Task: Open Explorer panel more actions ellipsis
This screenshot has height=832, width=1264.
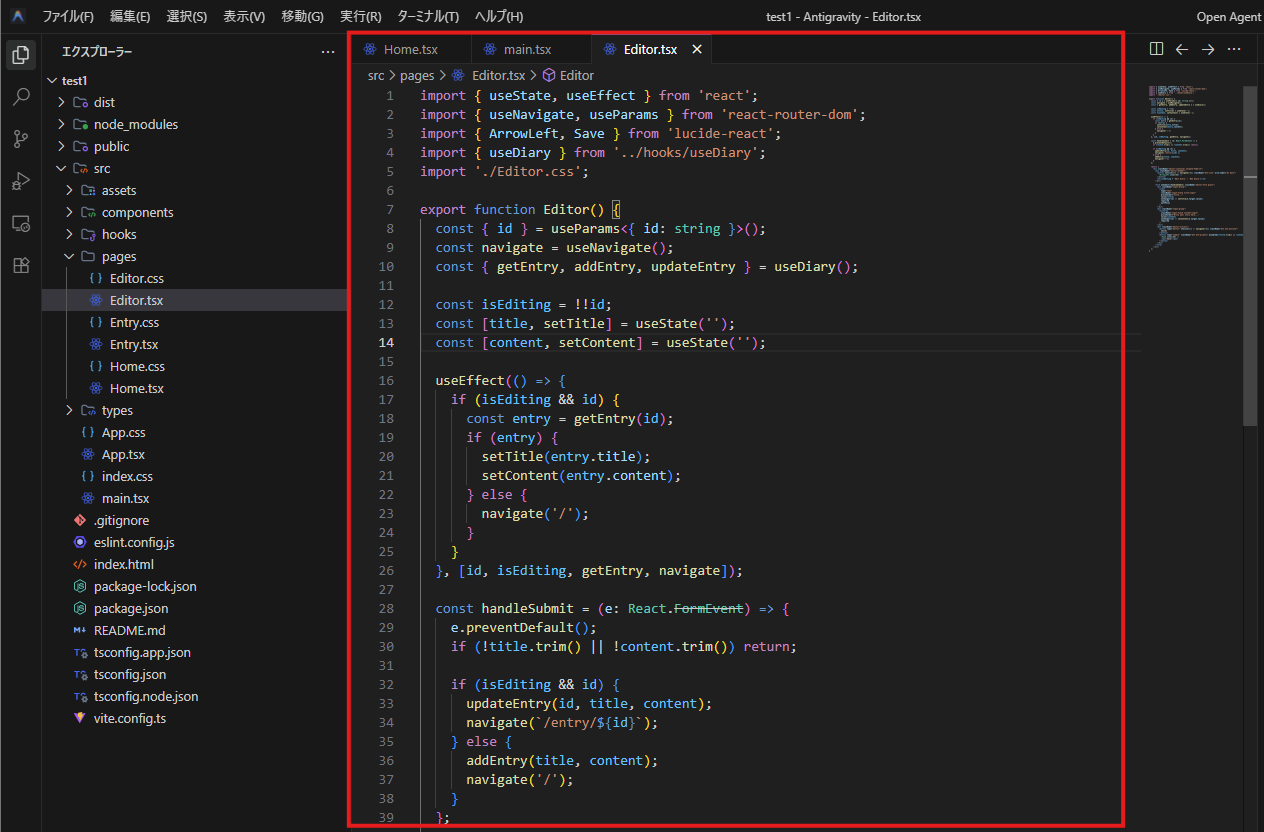Action: (328, 51)
